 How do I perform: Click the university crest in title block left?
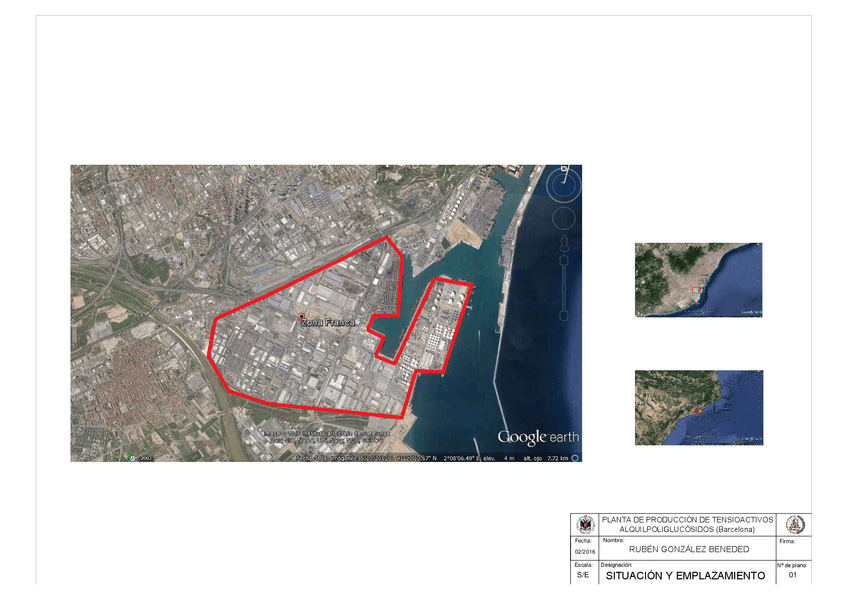click(585, 524)
